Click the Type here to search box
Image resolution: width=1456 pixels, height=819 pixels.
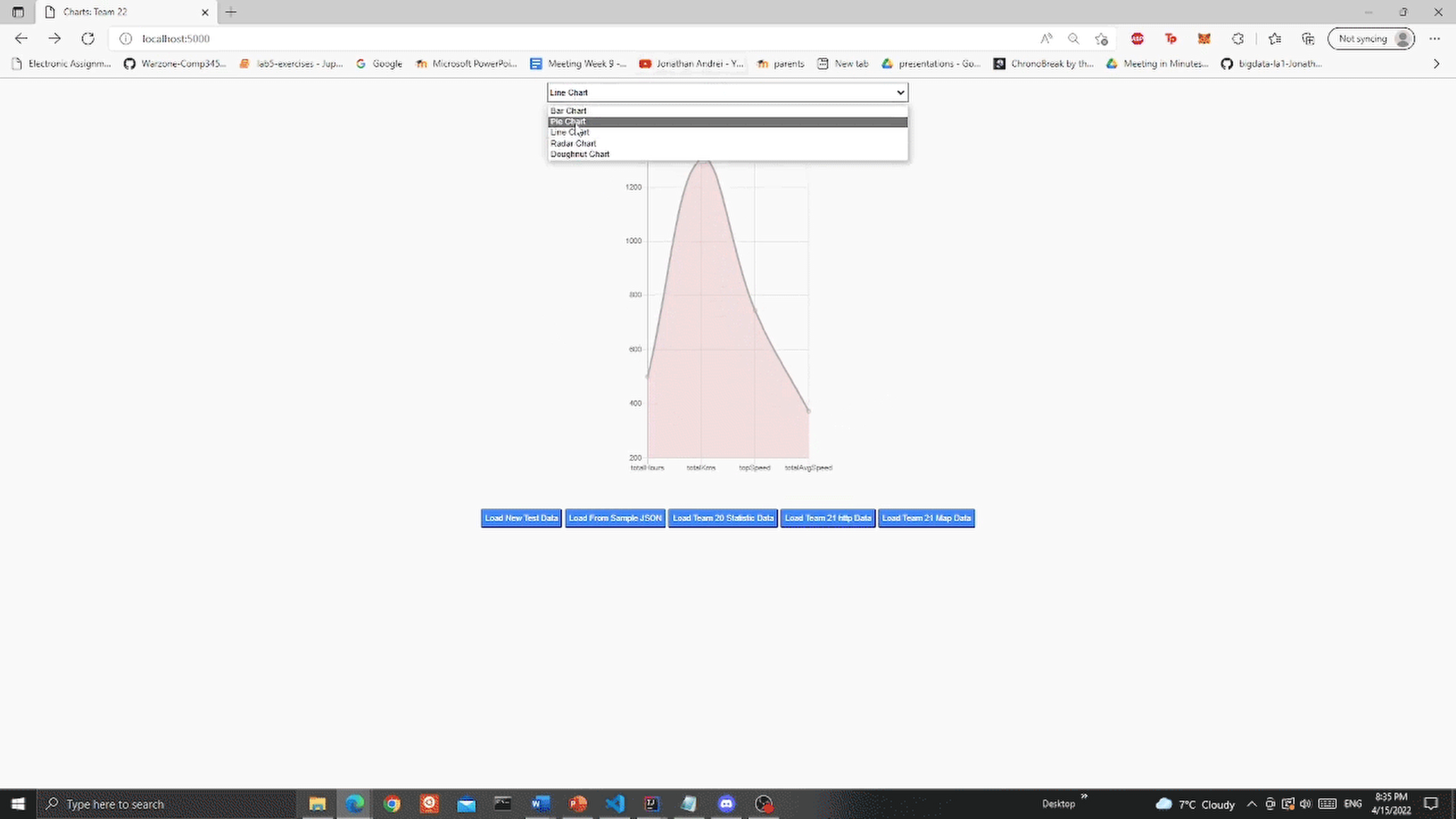pos(152,804)
